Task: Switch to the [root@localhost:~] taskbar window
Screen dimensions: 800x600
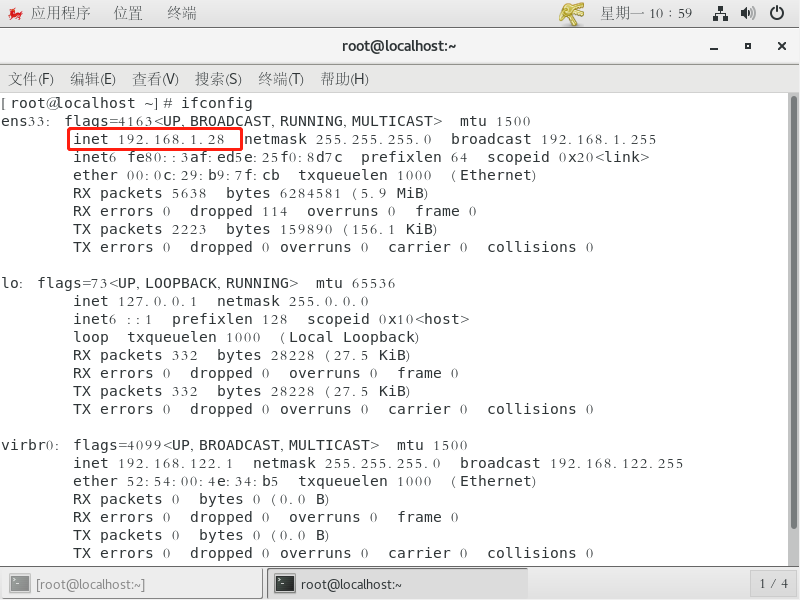Action: (133, 584)
